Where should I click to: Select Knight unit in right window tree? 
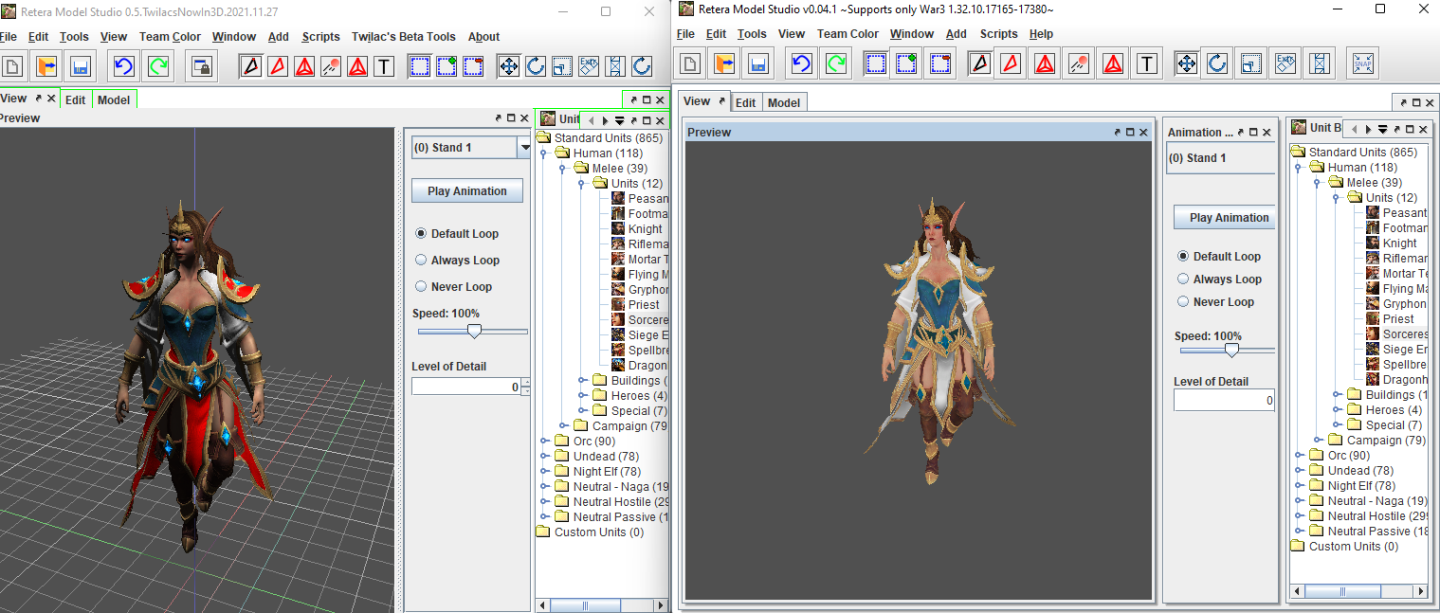pos(1400,243)
